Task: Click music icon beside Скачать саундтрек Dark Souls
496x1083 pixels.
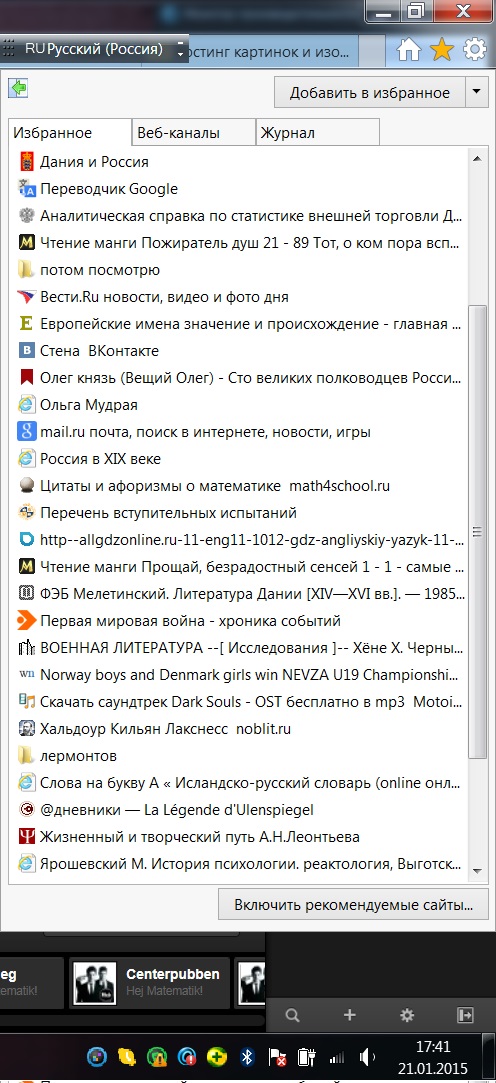Action: (26, 702)
